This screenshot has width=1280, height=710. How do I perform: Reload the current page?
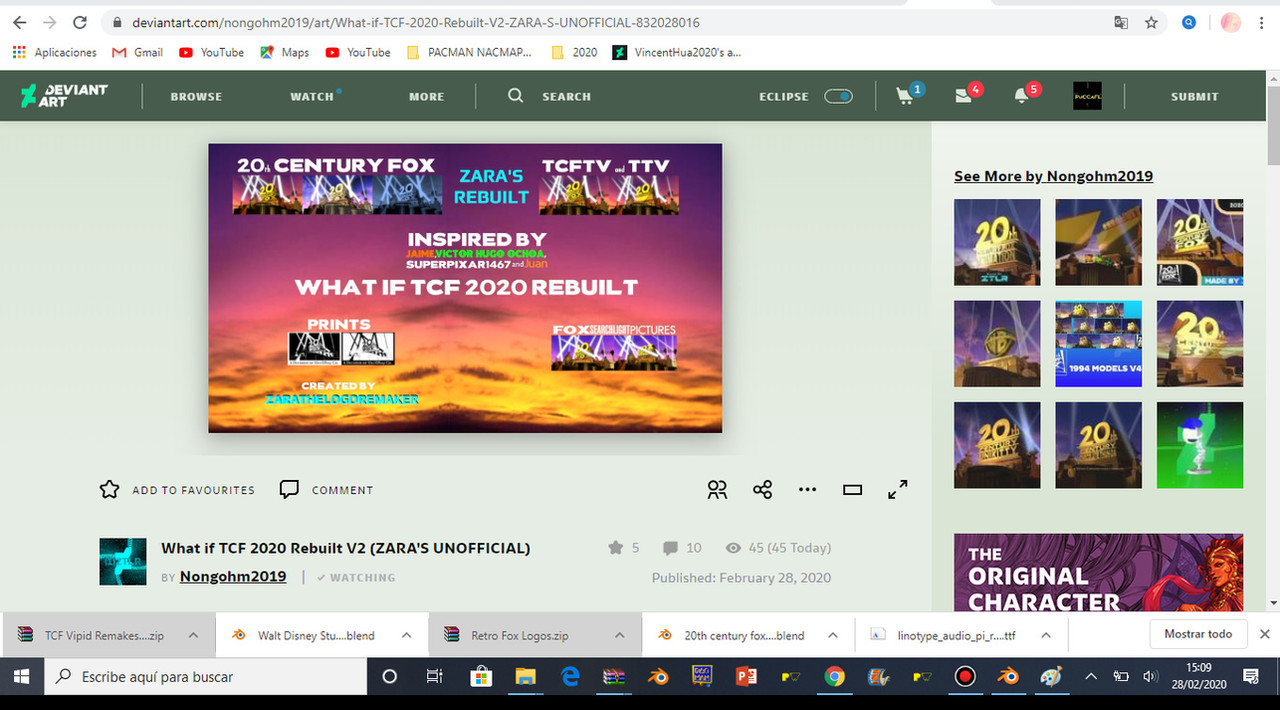tap(81, 22)
